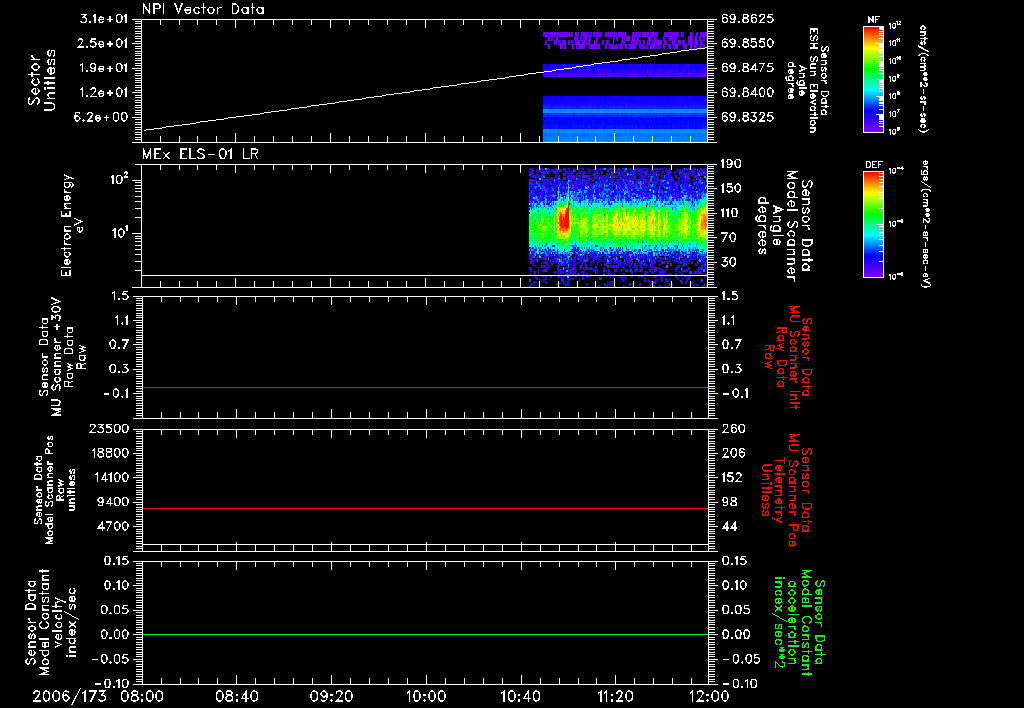Click the 3.1e+01 sector tick label
The height and width of the screenshot is (708, 1024).
104,19
